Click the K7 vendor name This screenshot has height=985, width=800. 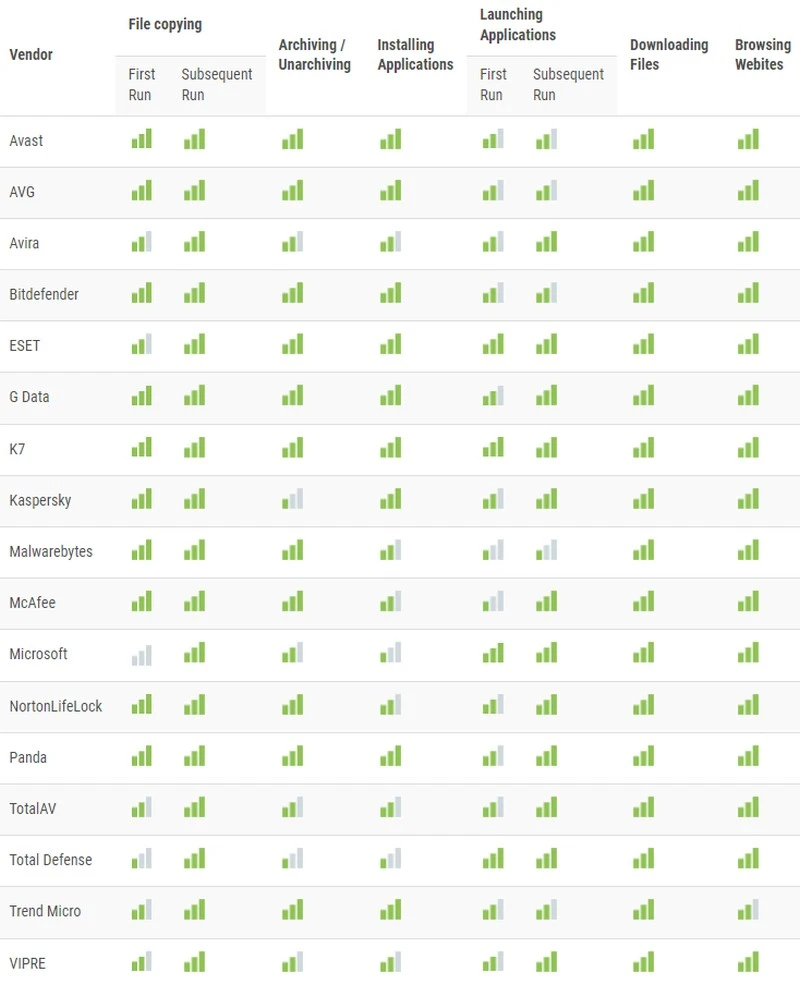pos(17,449)
